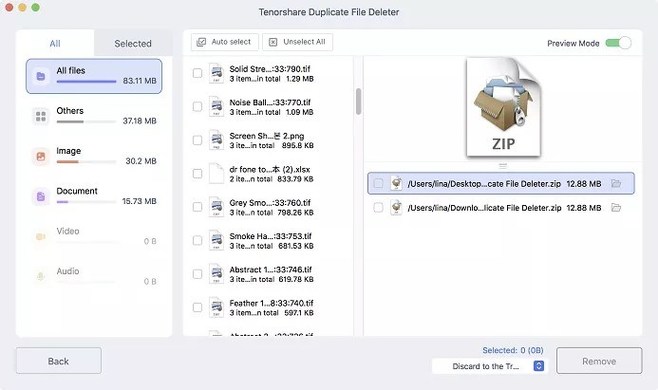Click the Downloads zip archive icon
This screenshot has width=658, height=390.
coord(396,208)
